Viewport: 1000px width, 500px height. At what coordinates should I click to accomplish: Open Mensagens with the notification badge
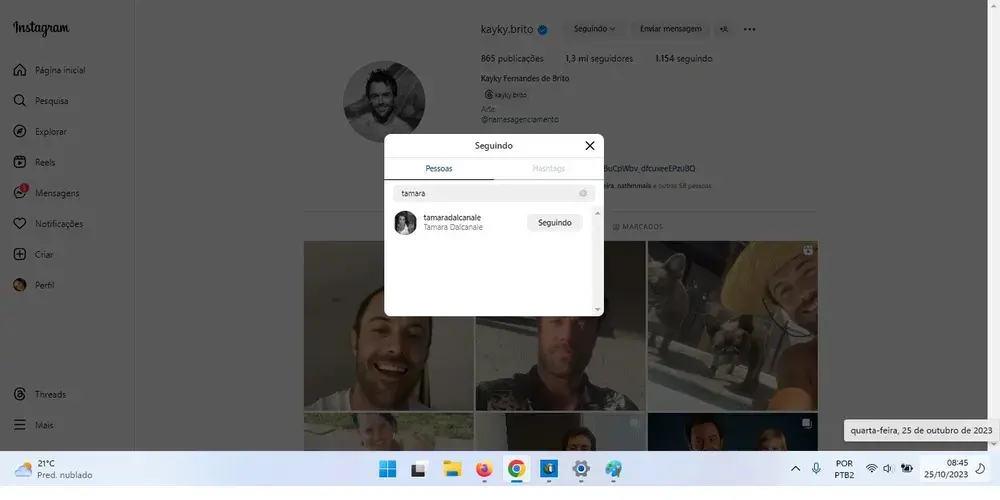tap(56, 193)
